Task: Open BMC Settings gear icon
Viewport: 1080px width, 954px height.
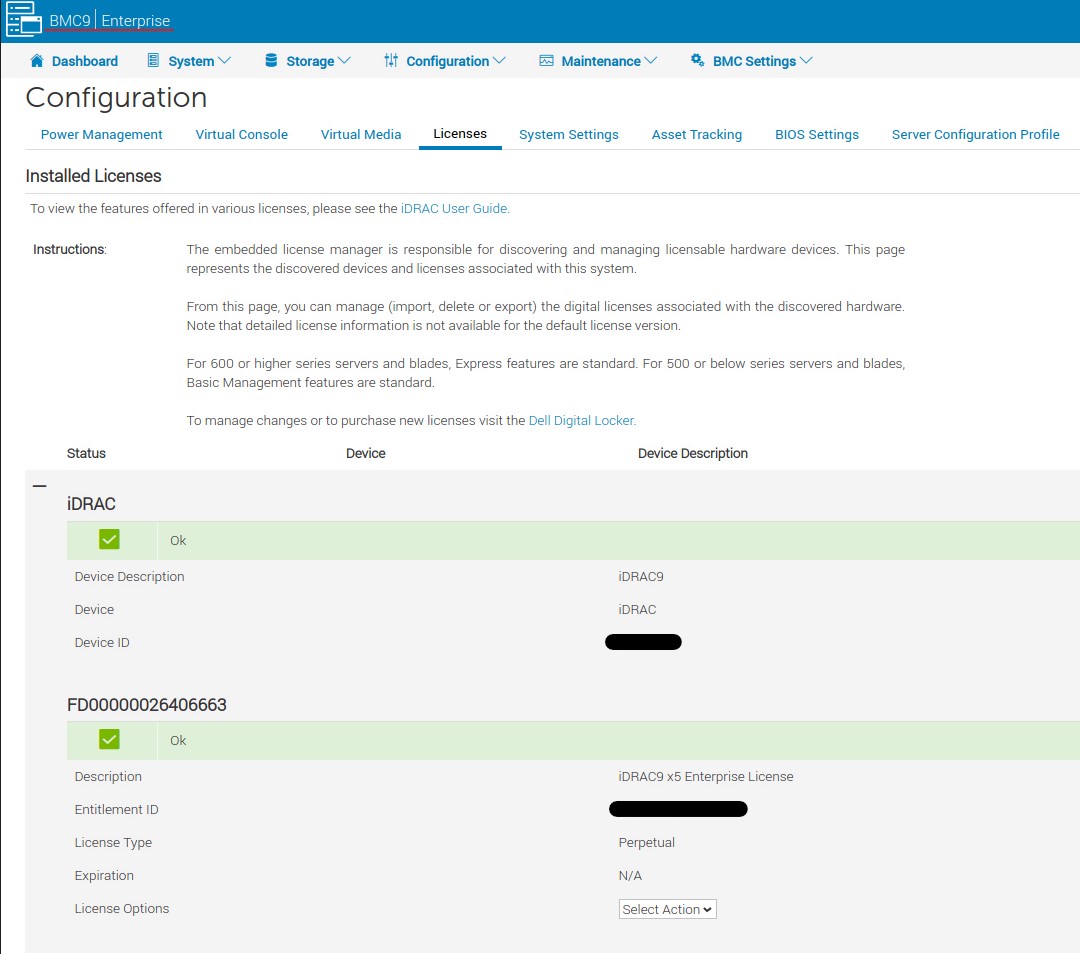Action: [x=698, y=61]
